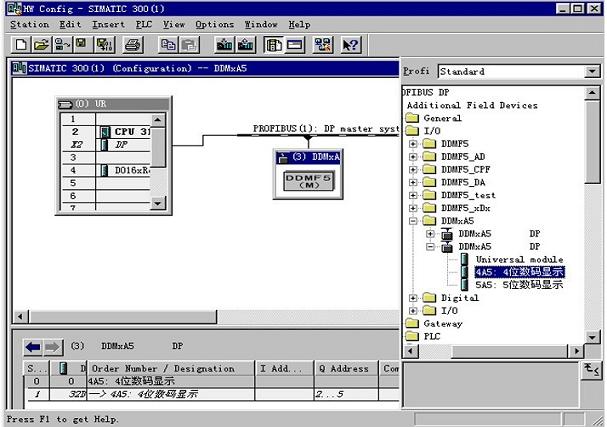Expand the DDMF5_AD folder
Image resolution: width=607 pixels, height=427 pixels.
[x=414, y=156]
